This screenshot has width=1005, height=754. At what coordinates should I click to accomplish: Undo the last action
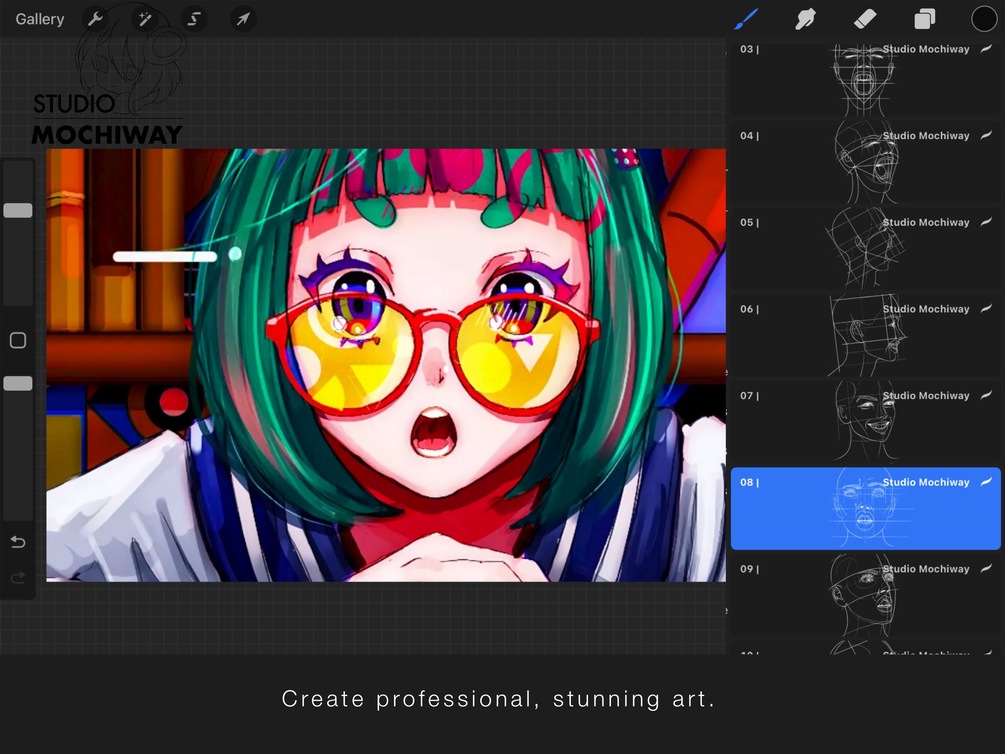[18, 542]
